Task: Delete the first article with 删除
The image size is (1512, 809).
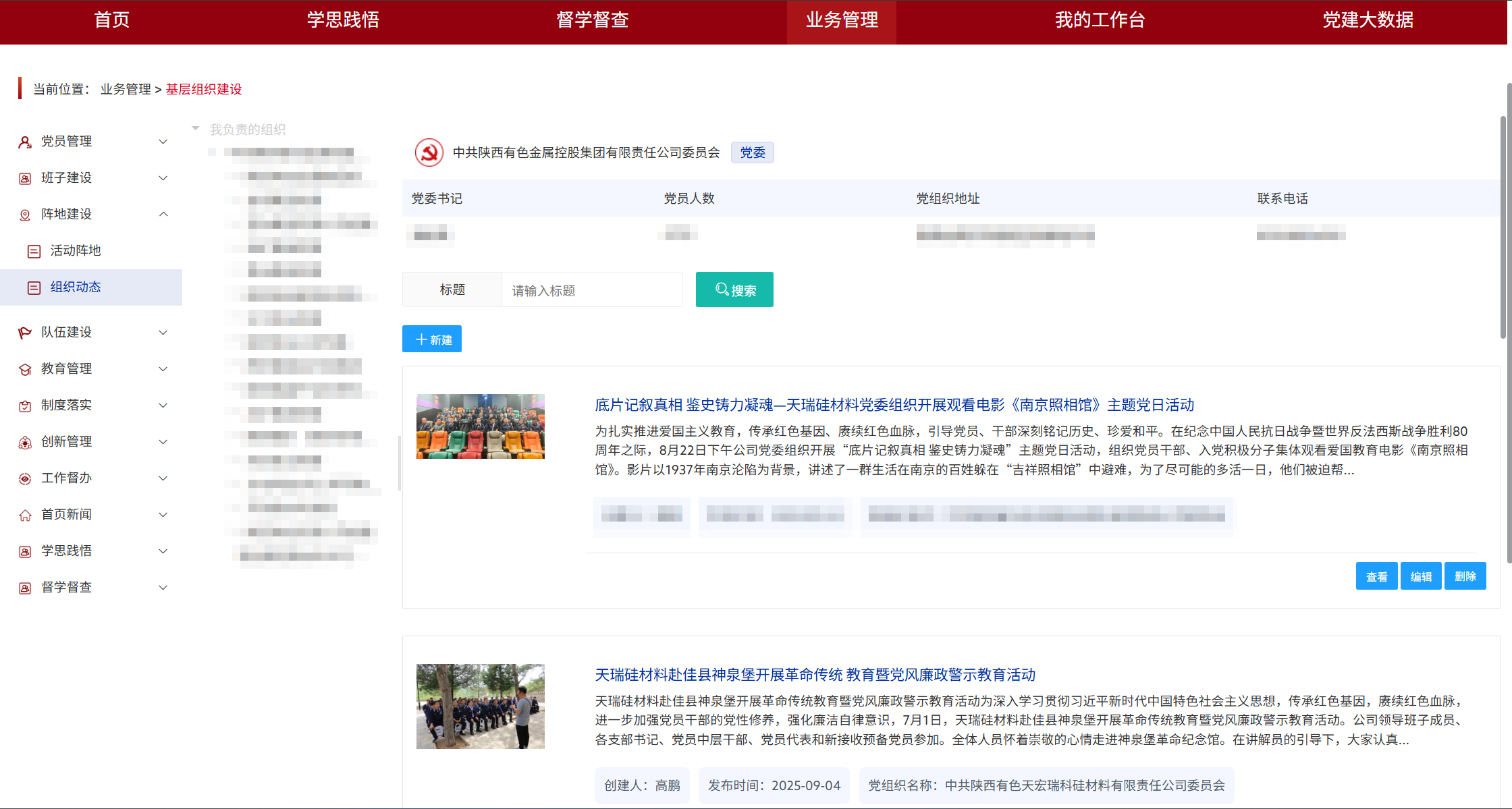Action: [1465, 576]
